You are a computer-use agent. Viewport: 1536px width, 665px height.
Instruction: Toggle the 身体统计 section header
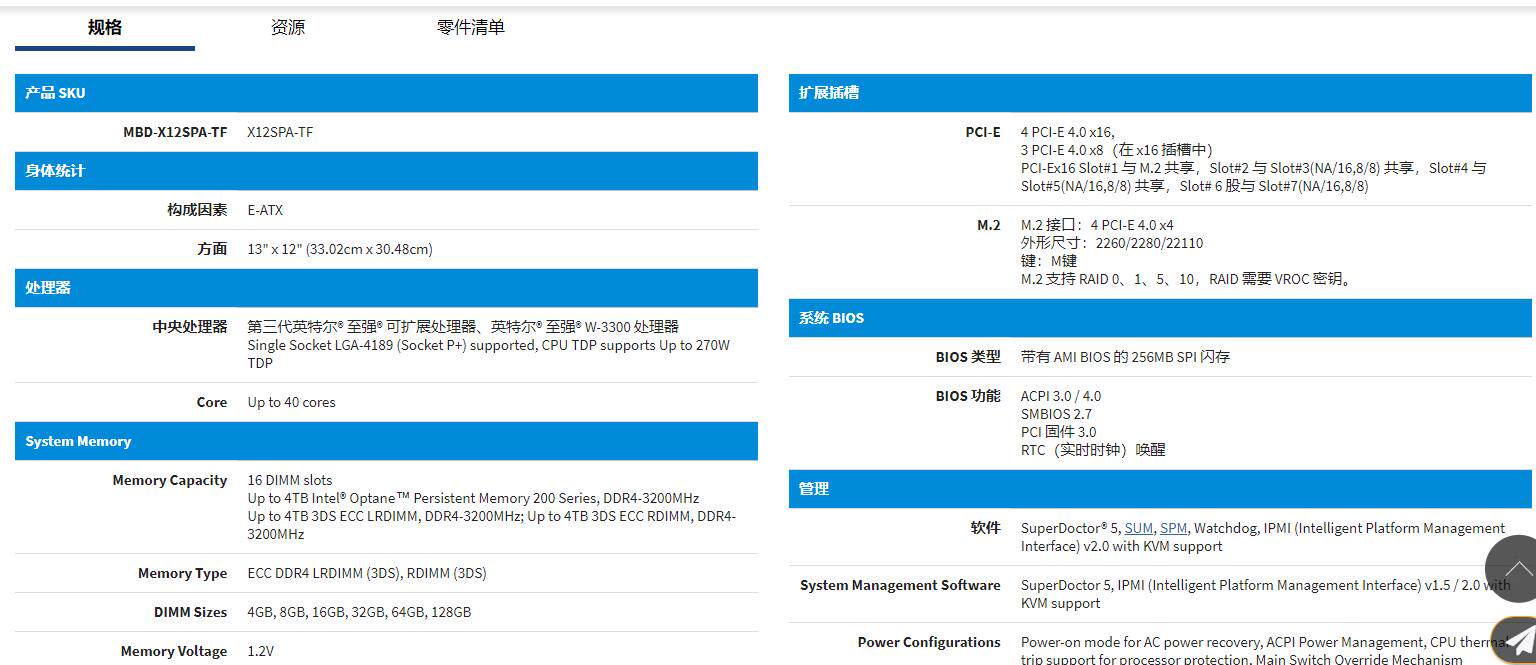[386, 171]
